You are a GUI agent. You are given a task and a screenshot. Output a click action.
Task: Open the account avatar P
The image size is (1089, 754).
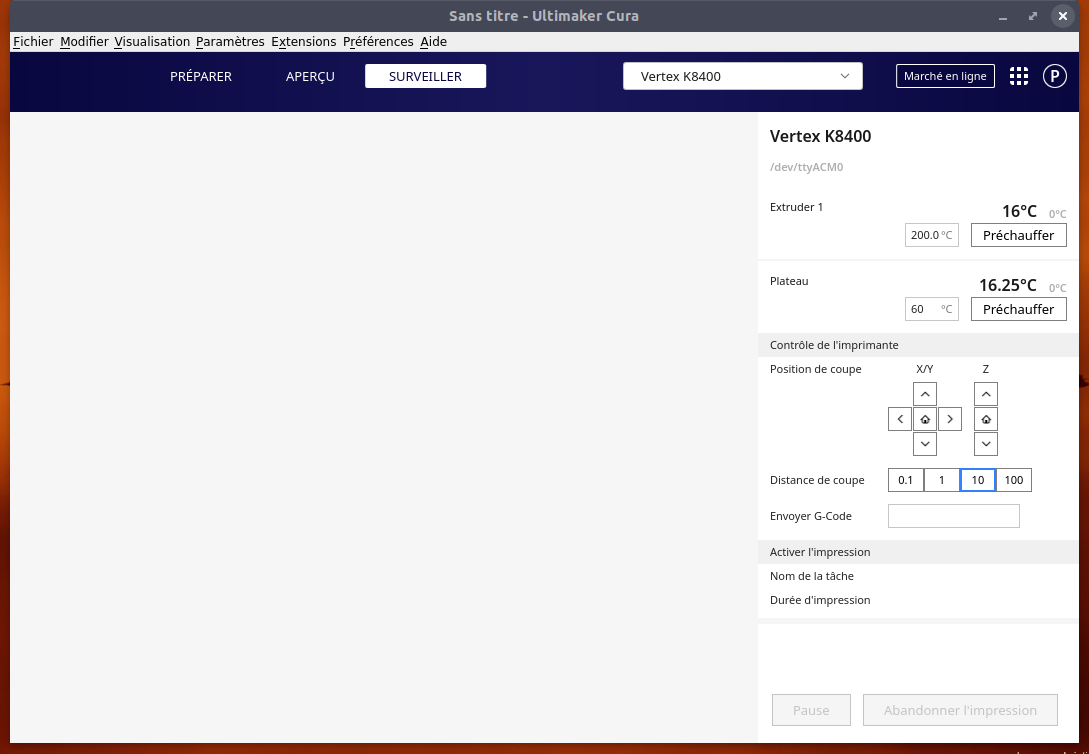tap(1054, 76)
